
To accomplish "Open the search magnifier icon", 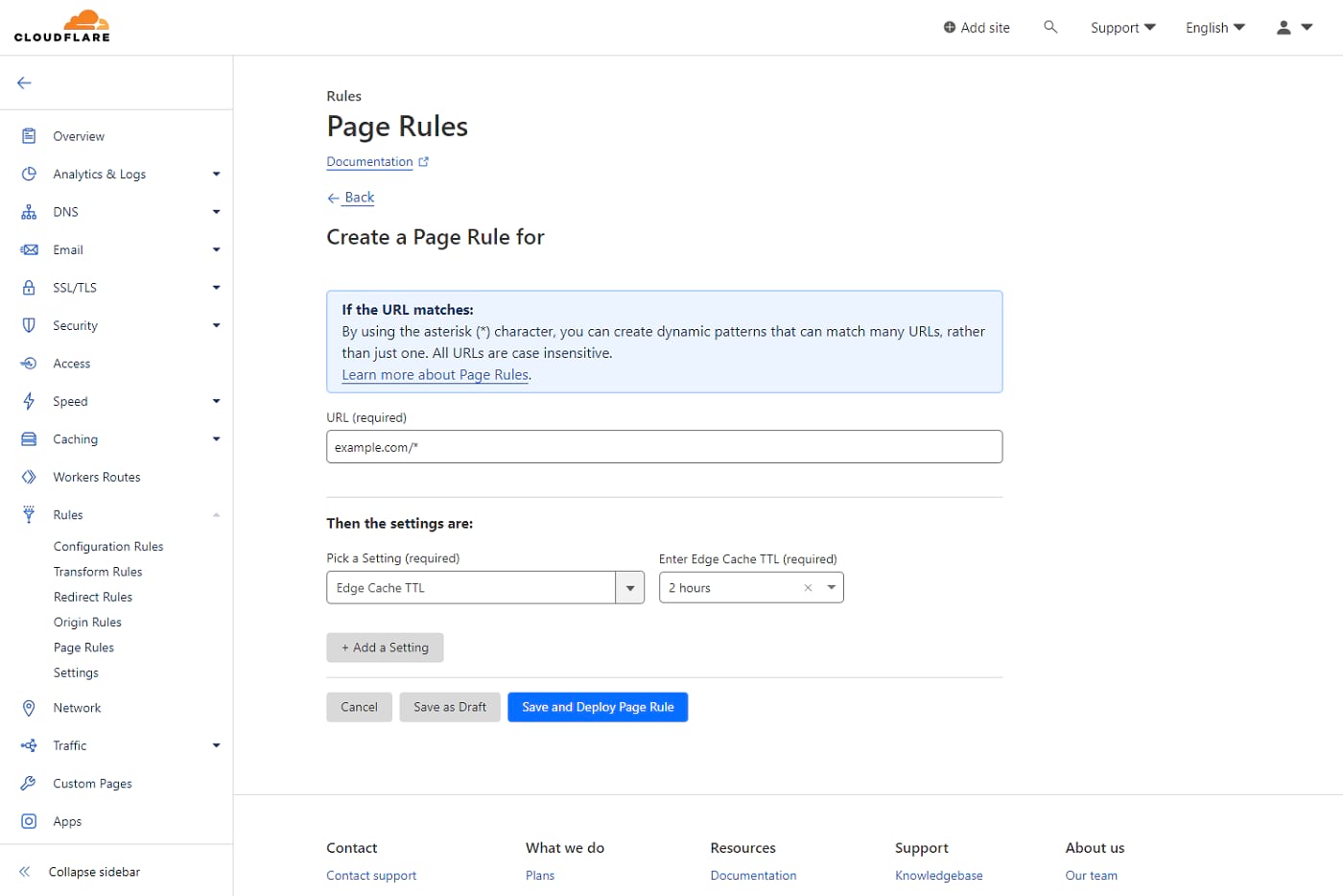I will [x=1050, y=27].
